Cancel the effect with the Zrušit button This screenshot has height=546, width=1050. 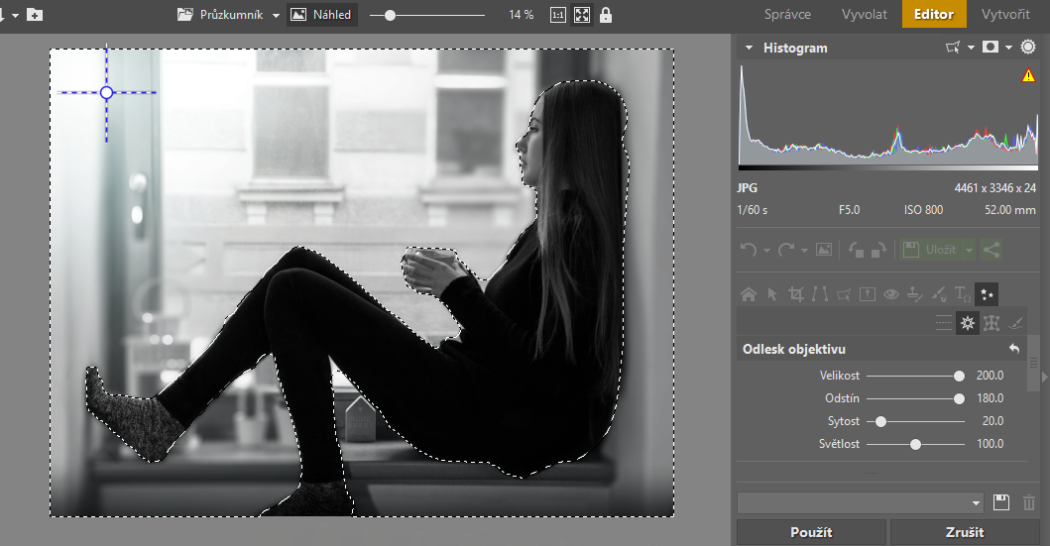(x=964, y=532)
